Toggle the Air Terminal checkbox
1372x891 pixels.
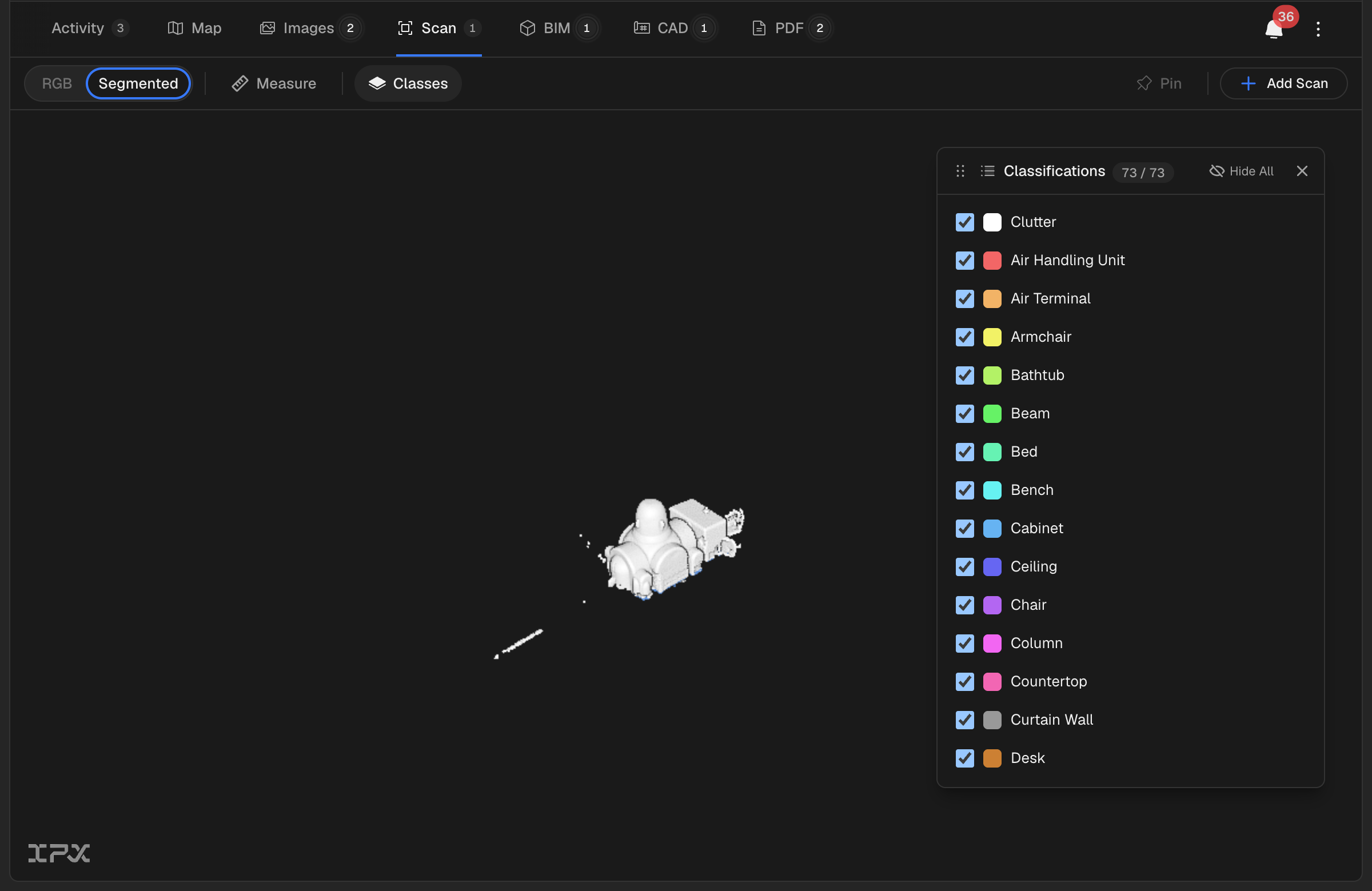(x=964, y=298)
